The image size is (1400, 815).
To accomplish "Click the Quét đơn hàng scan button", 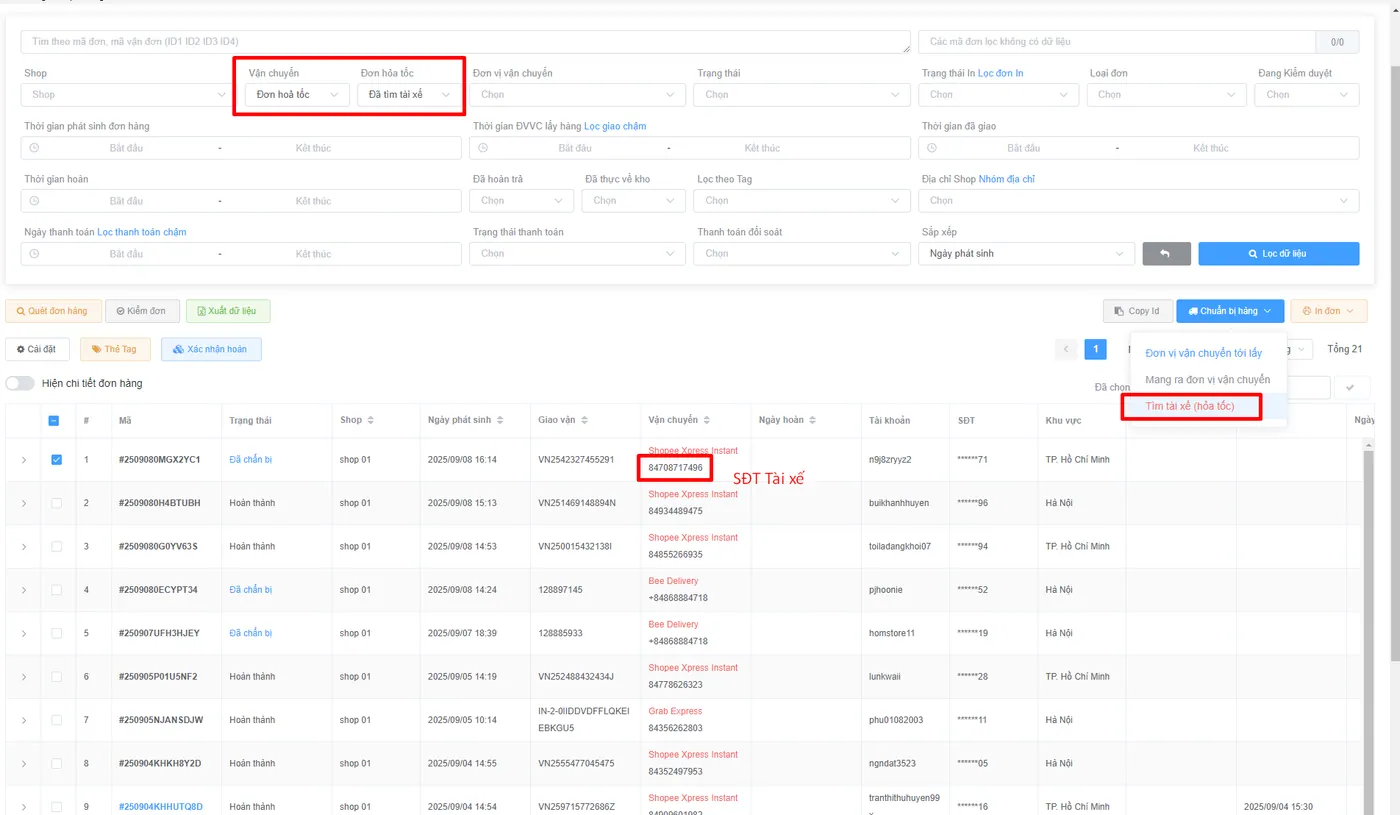I will coord(51,311).
